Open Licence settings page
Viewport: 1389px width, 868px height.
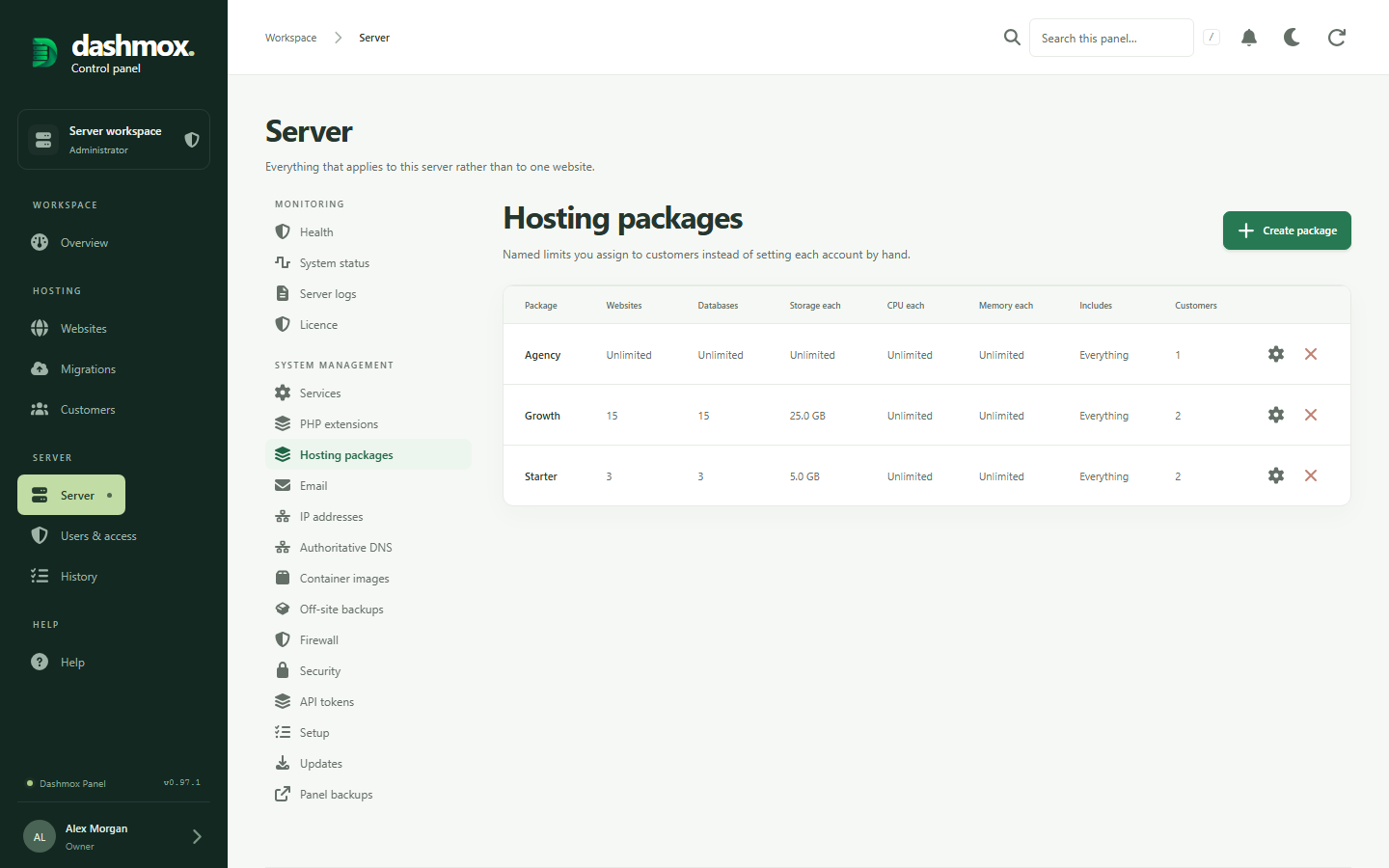tap(368, 324)
